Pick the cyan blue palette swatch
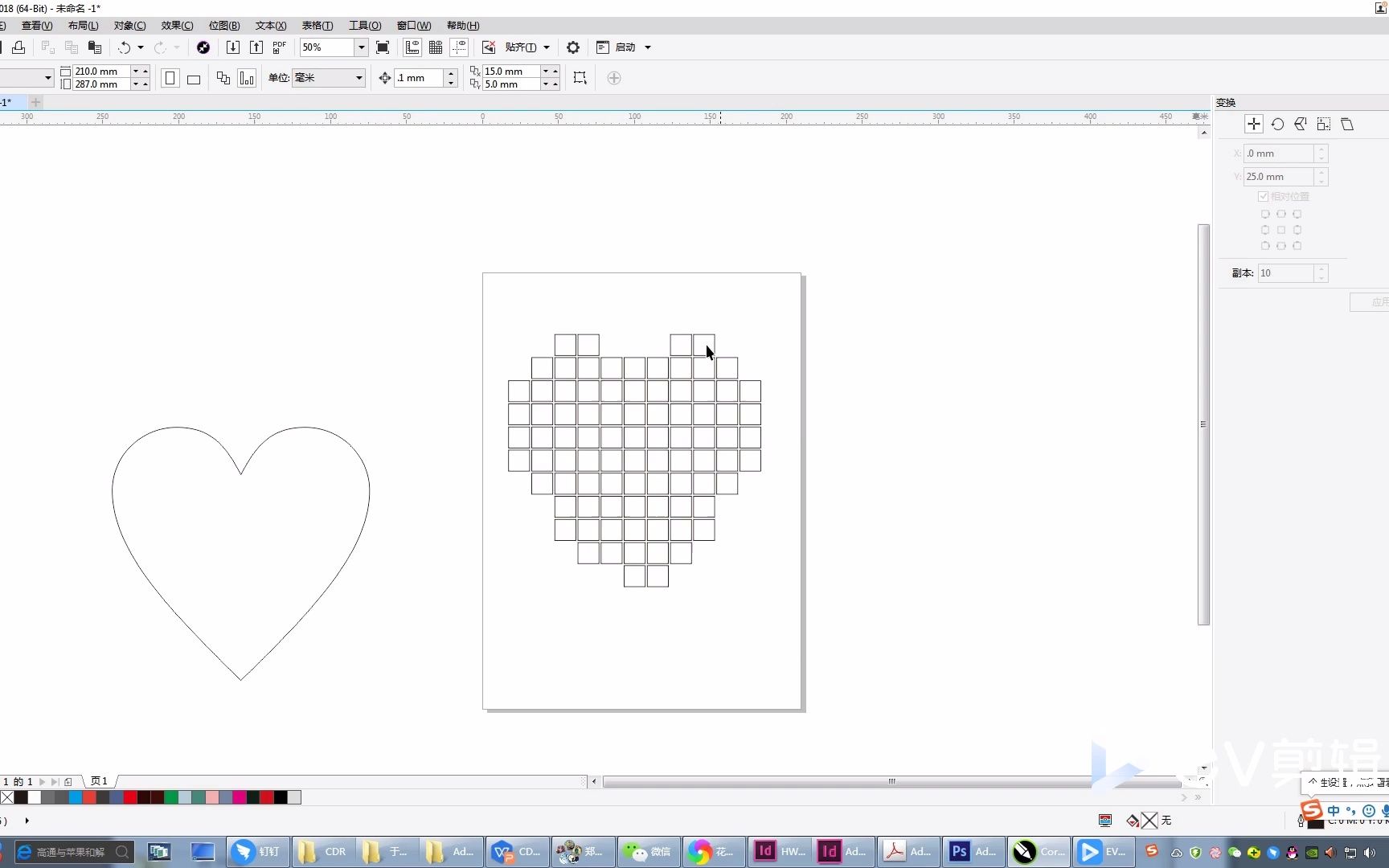 [76, 797]
